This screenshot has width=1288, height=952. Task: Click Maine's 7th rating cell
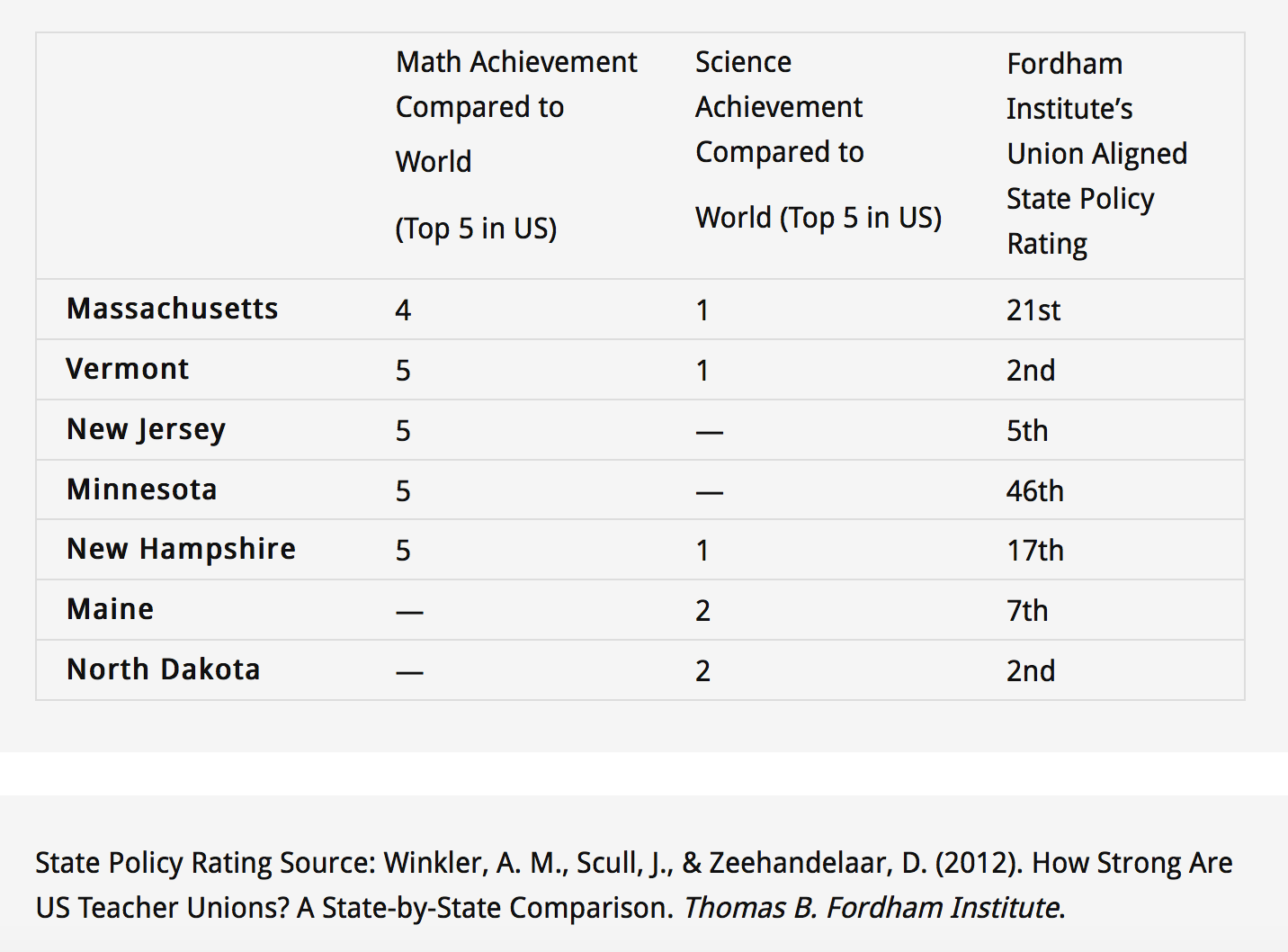click(x=1026, y=611)
